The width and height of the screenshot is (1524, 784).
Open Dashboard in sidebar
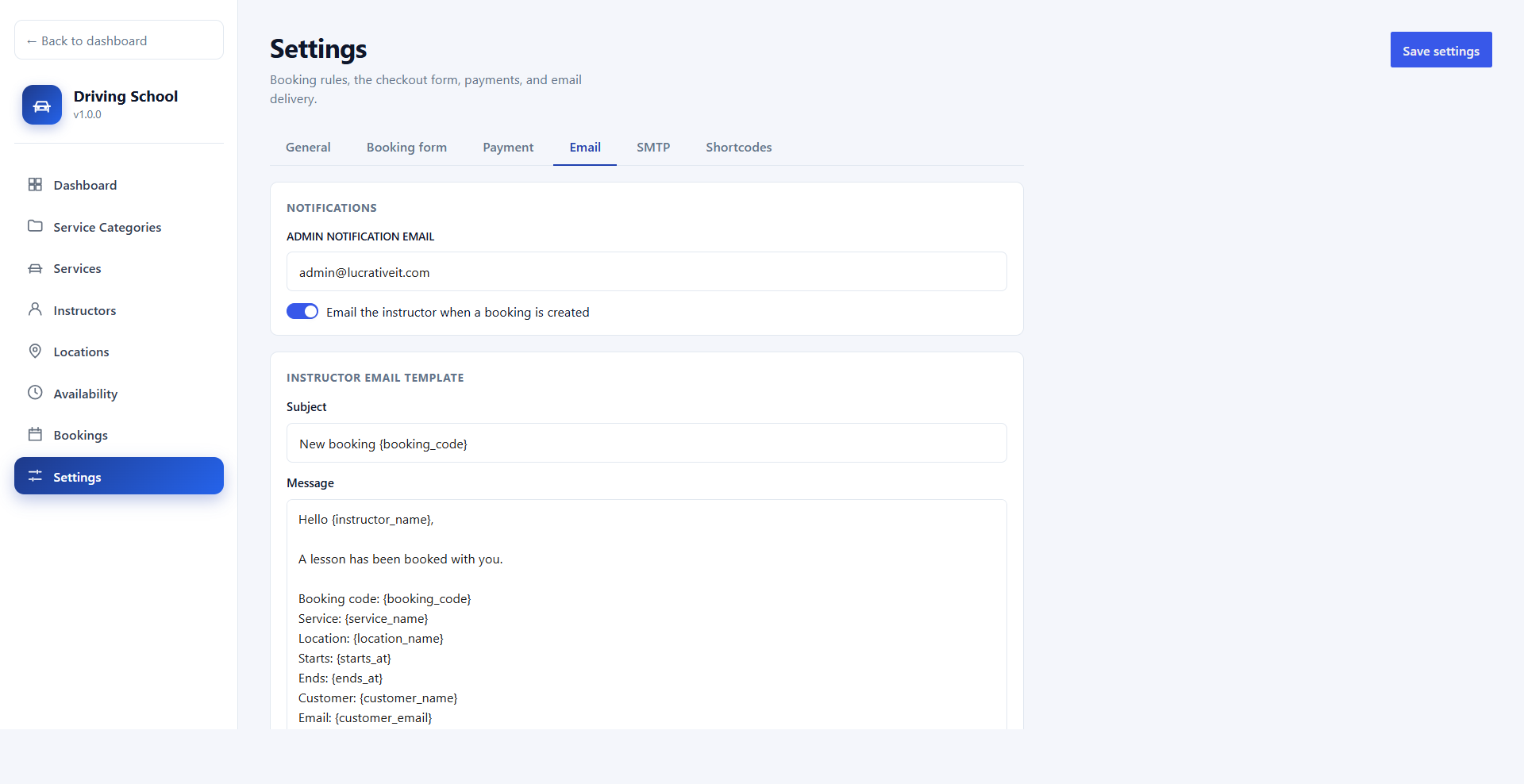(x=119, y=185)
